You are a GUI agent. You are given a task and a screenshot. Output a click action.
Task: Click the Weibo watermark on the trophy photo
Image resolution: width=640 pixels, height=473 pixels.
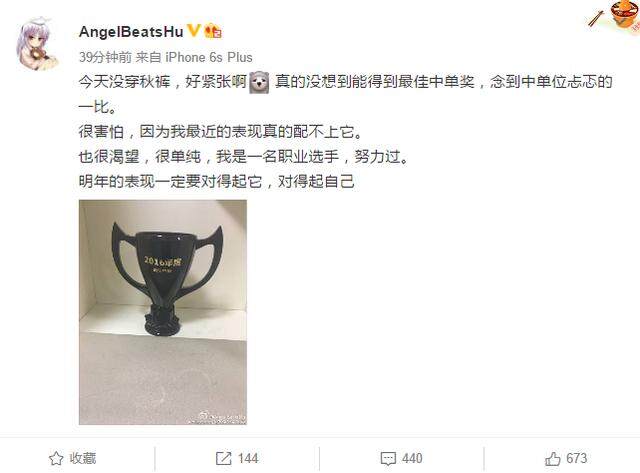[x=222, y=417]
